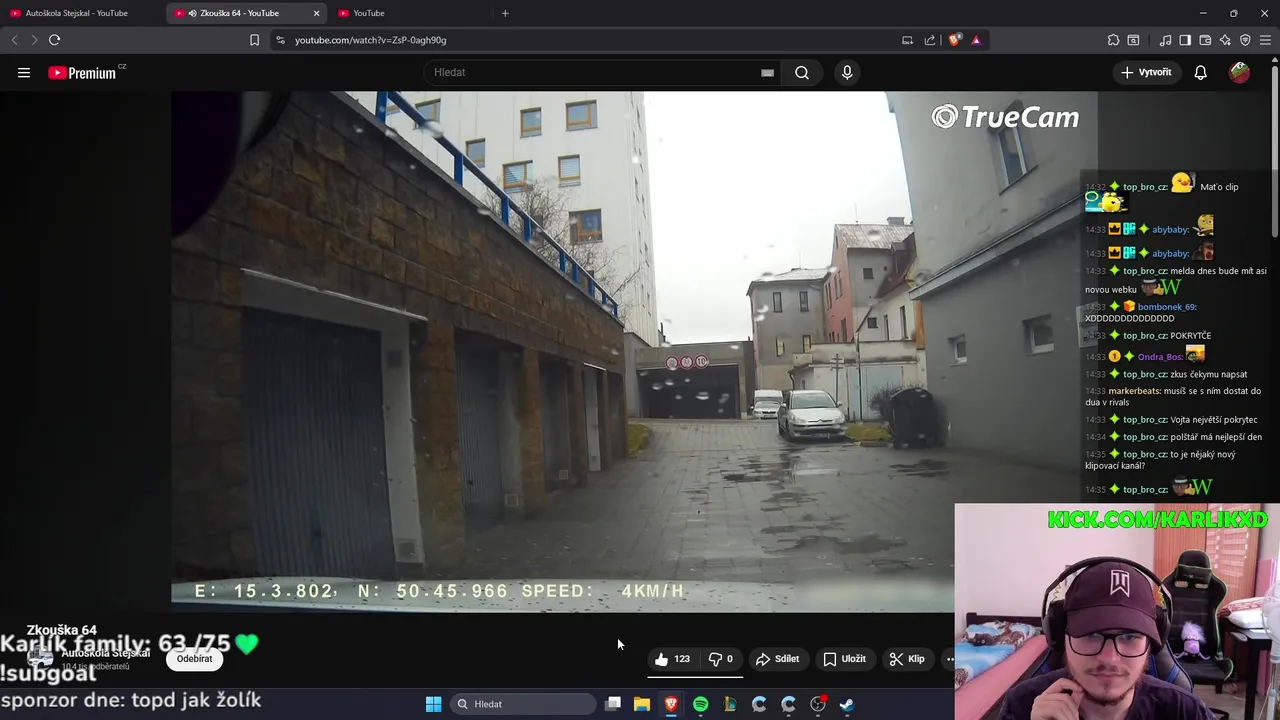
Task: Reload the page
Action: coord(55,40)
